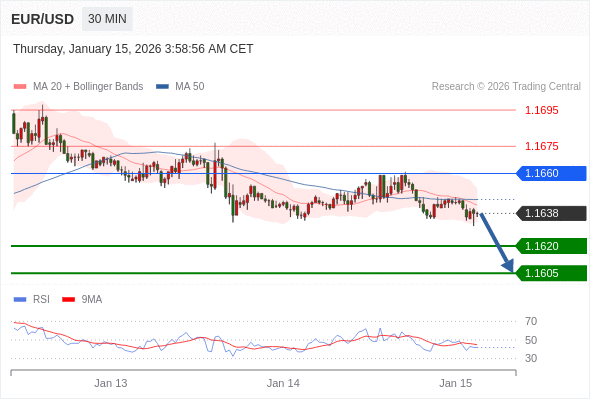Toggle the RSI legend entry

point(32,300)
